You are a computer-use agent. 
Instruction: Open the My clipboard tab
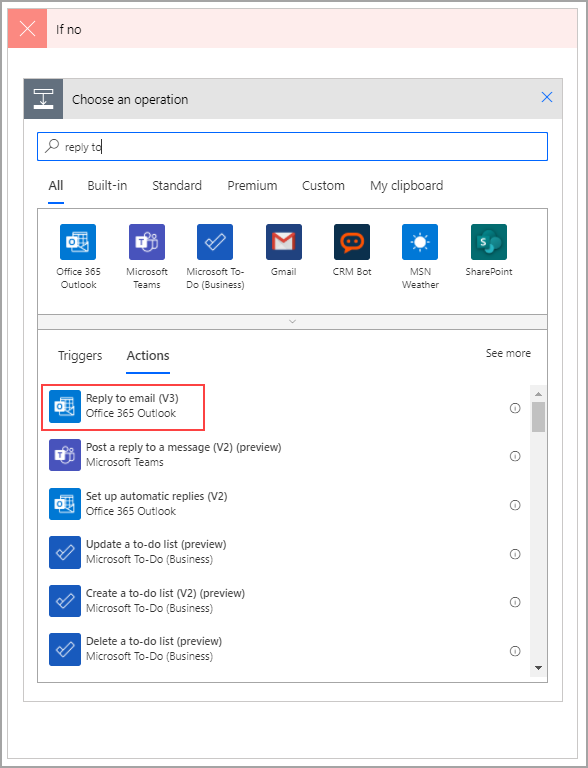pyautogui.click(x=407, y=186)
